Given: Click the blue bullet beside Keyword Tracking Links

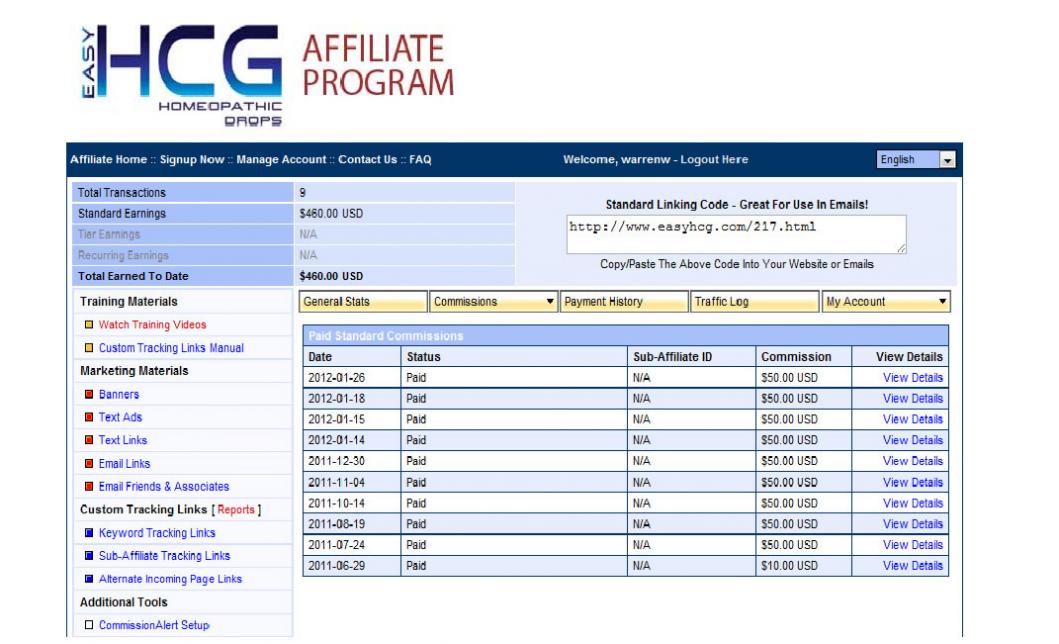Looking at the screenshot, I should pos(88,533).
